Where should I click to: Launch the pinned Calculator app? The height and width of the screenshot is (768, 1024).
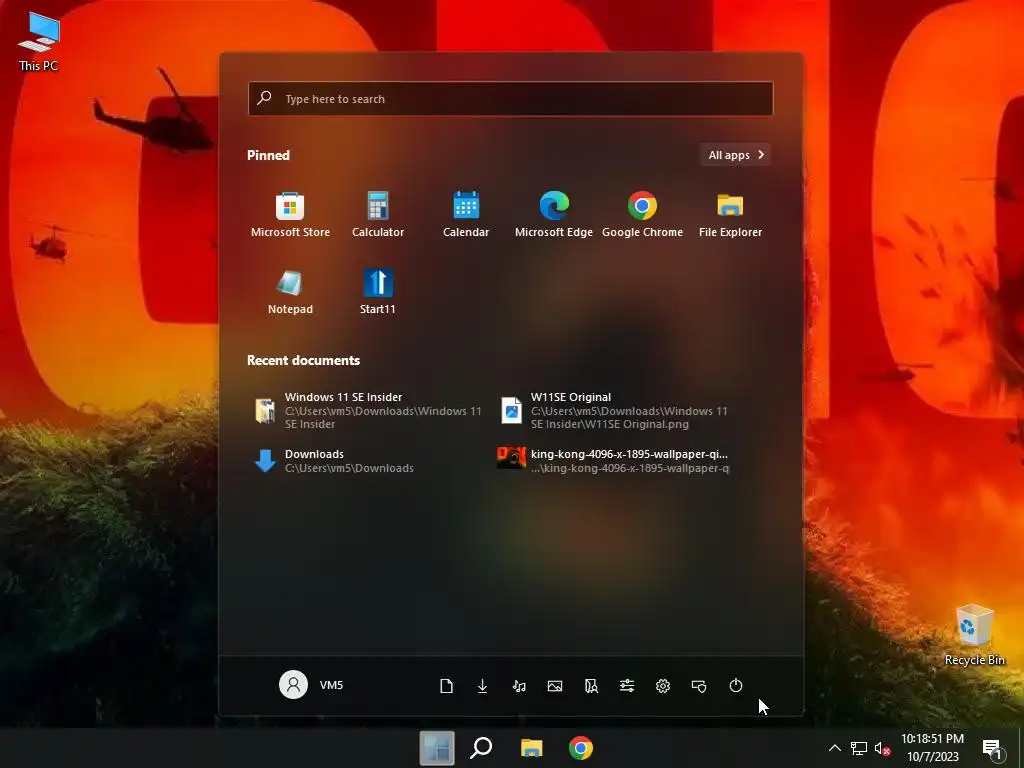tap(377, 215)
